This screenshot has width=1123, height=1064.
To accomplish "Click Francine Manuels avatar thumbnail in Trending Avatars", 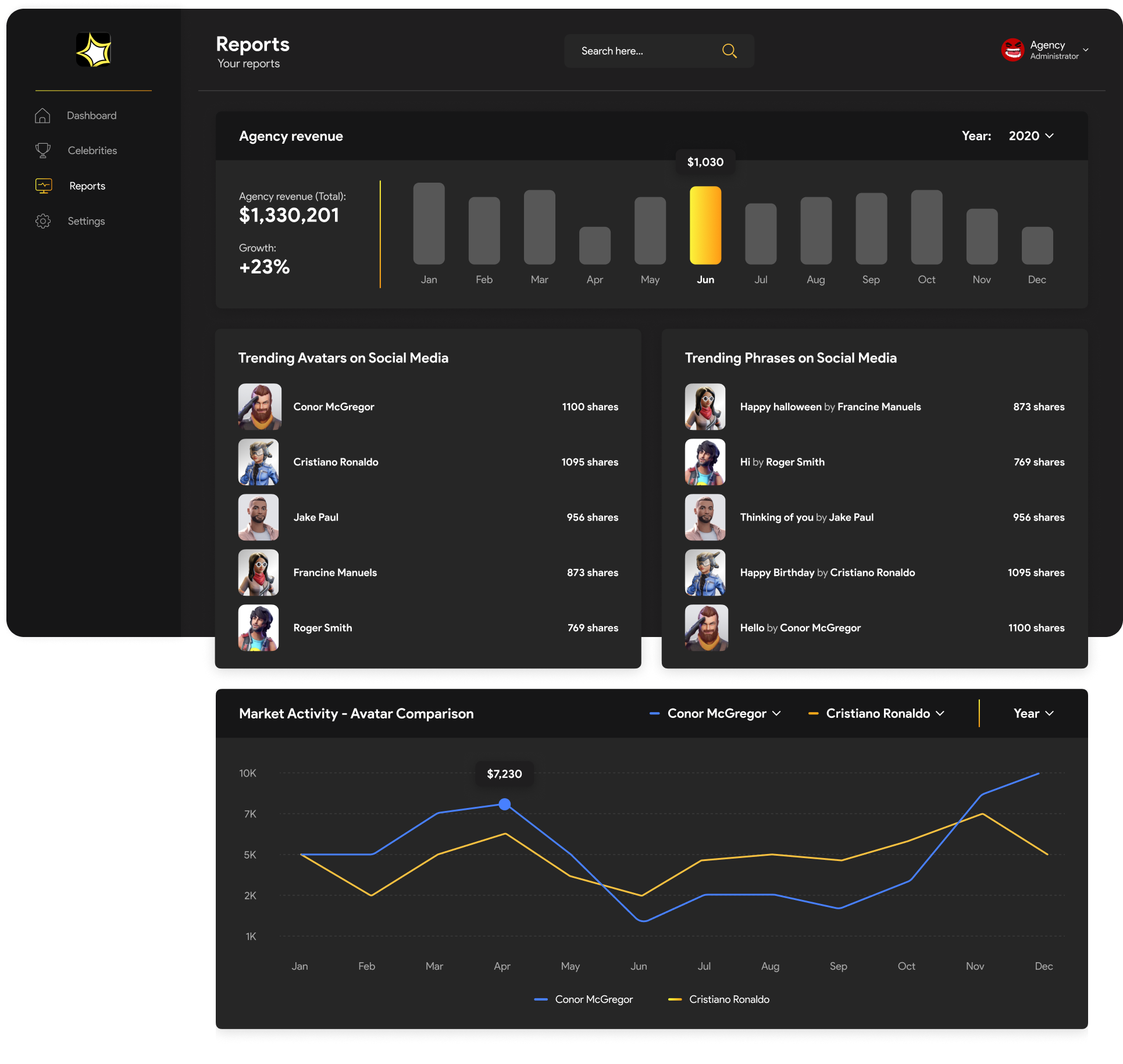I will [x=258, y=572].
